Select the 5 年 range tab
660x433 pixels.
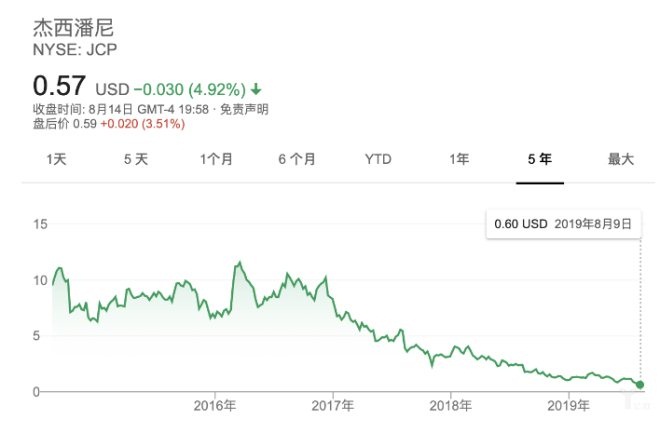pos(540,159)
